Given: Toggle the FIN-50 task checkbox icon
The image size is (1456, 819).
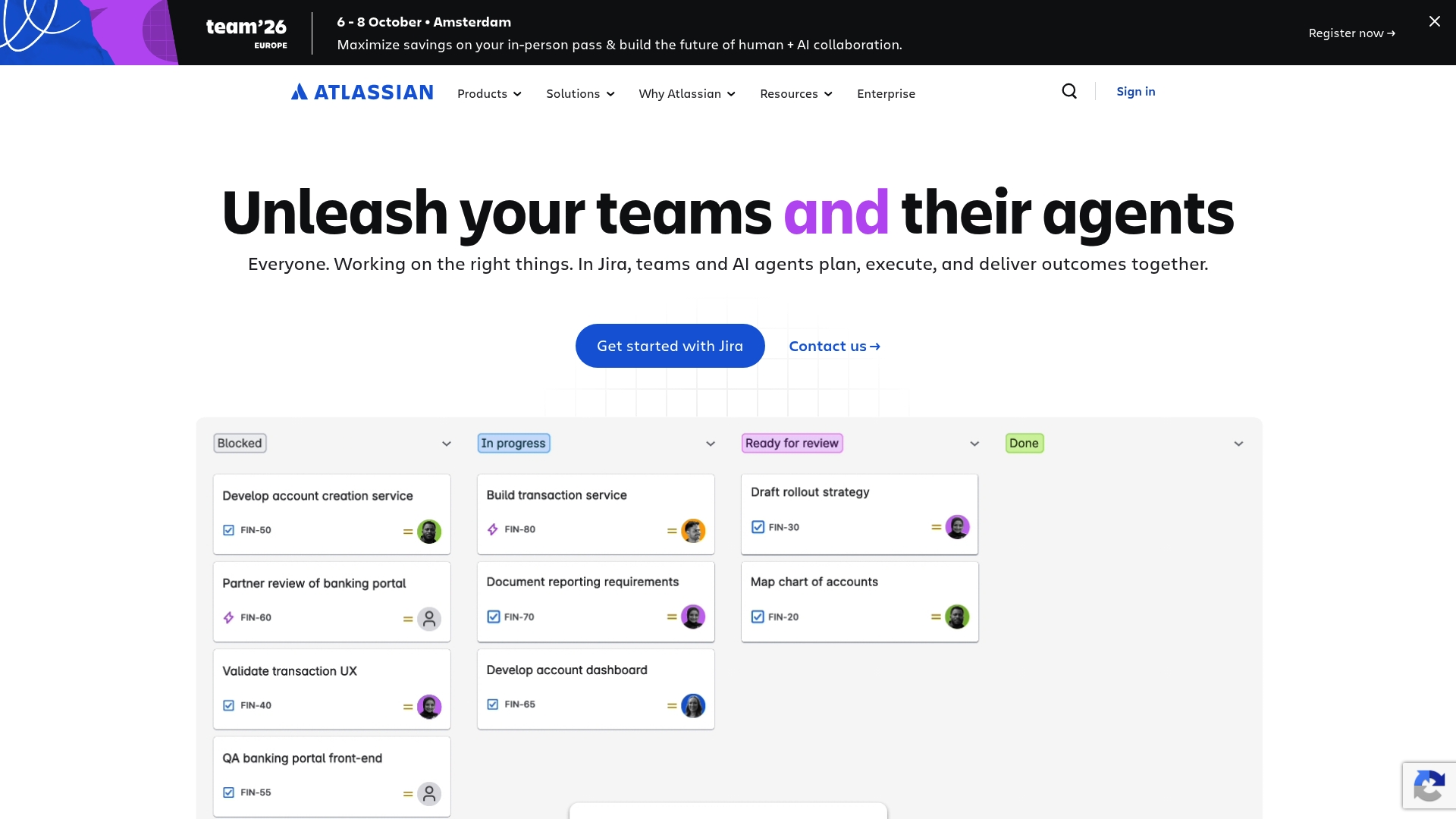Looking at the screenshot, I should (x=228, y=530).
